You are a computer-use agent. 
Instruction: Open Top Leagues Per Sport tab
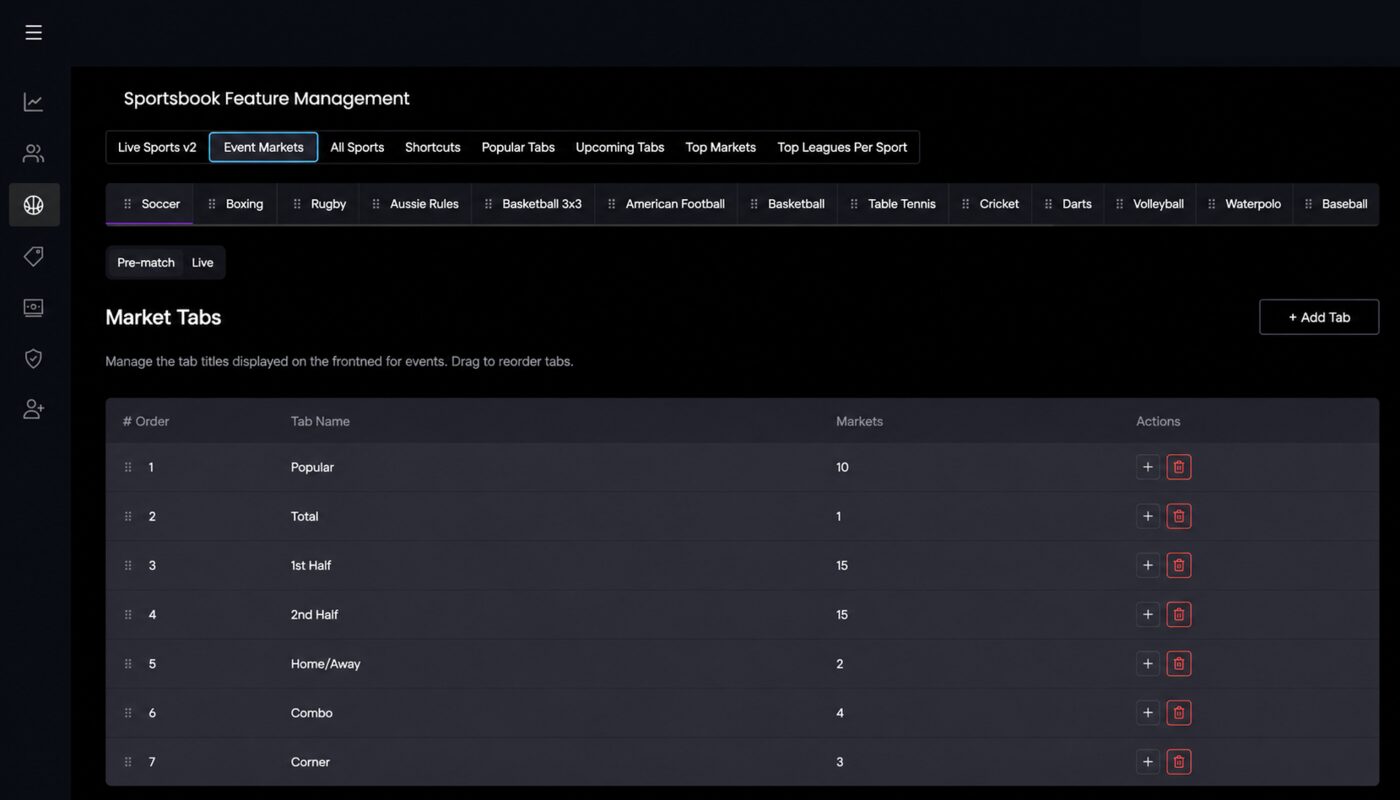(842, 147)
